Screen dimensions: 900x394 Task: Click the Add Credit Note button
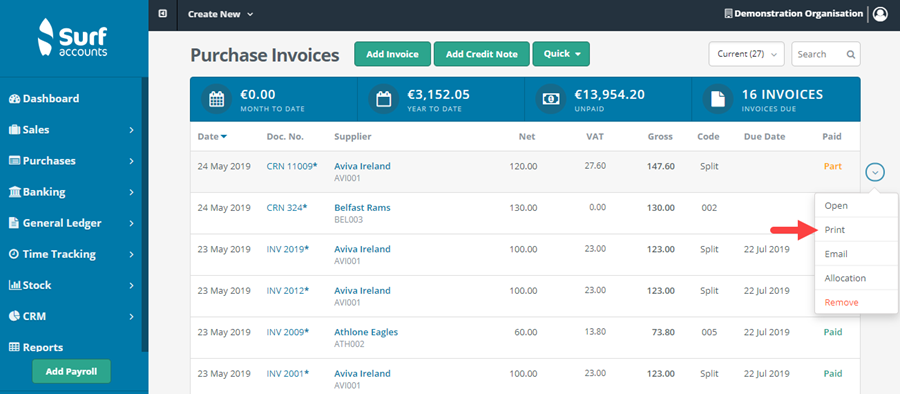482,54
